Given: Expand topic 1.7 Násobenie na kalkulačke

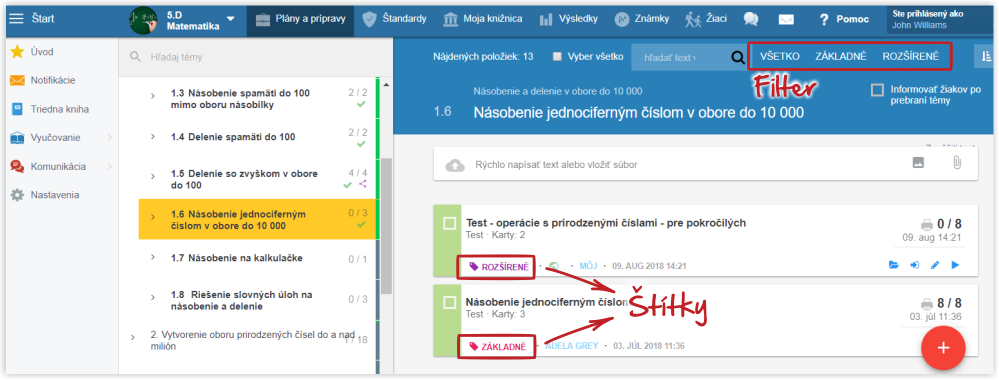Looking at the screenshot, I should pyautogui.click(x=153, y=257).
